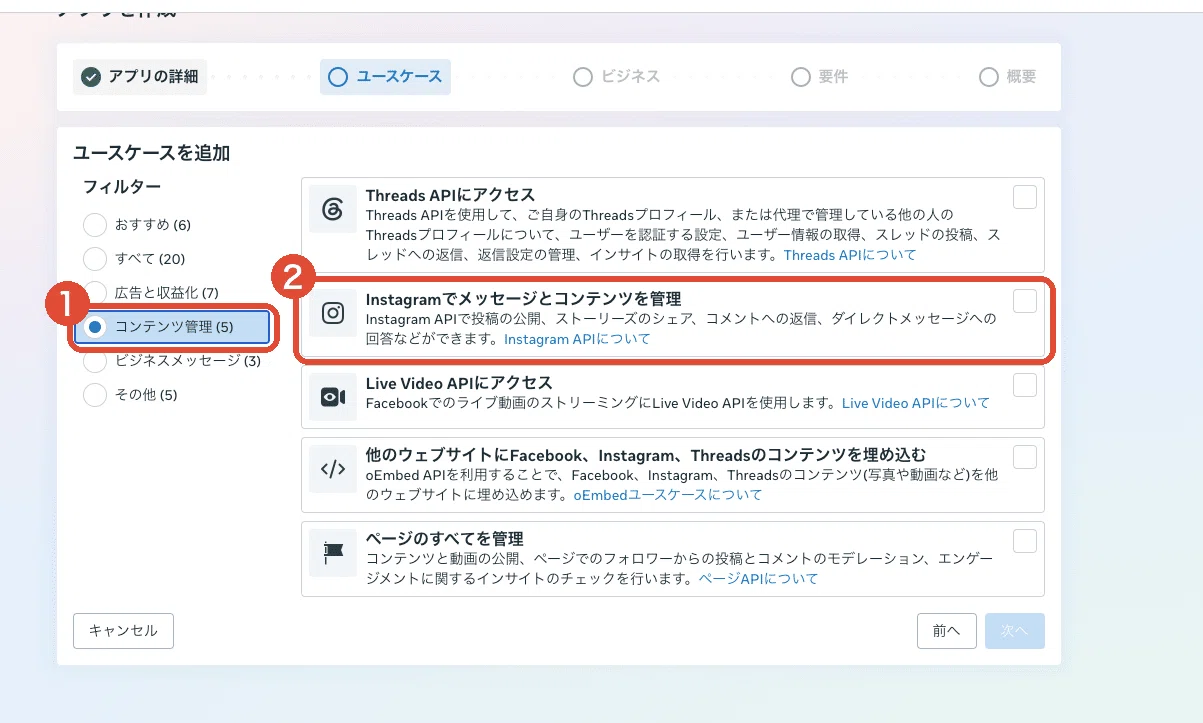Open the Threads APIについて link
Screen dimensions: 1203x723
point(850,255)
